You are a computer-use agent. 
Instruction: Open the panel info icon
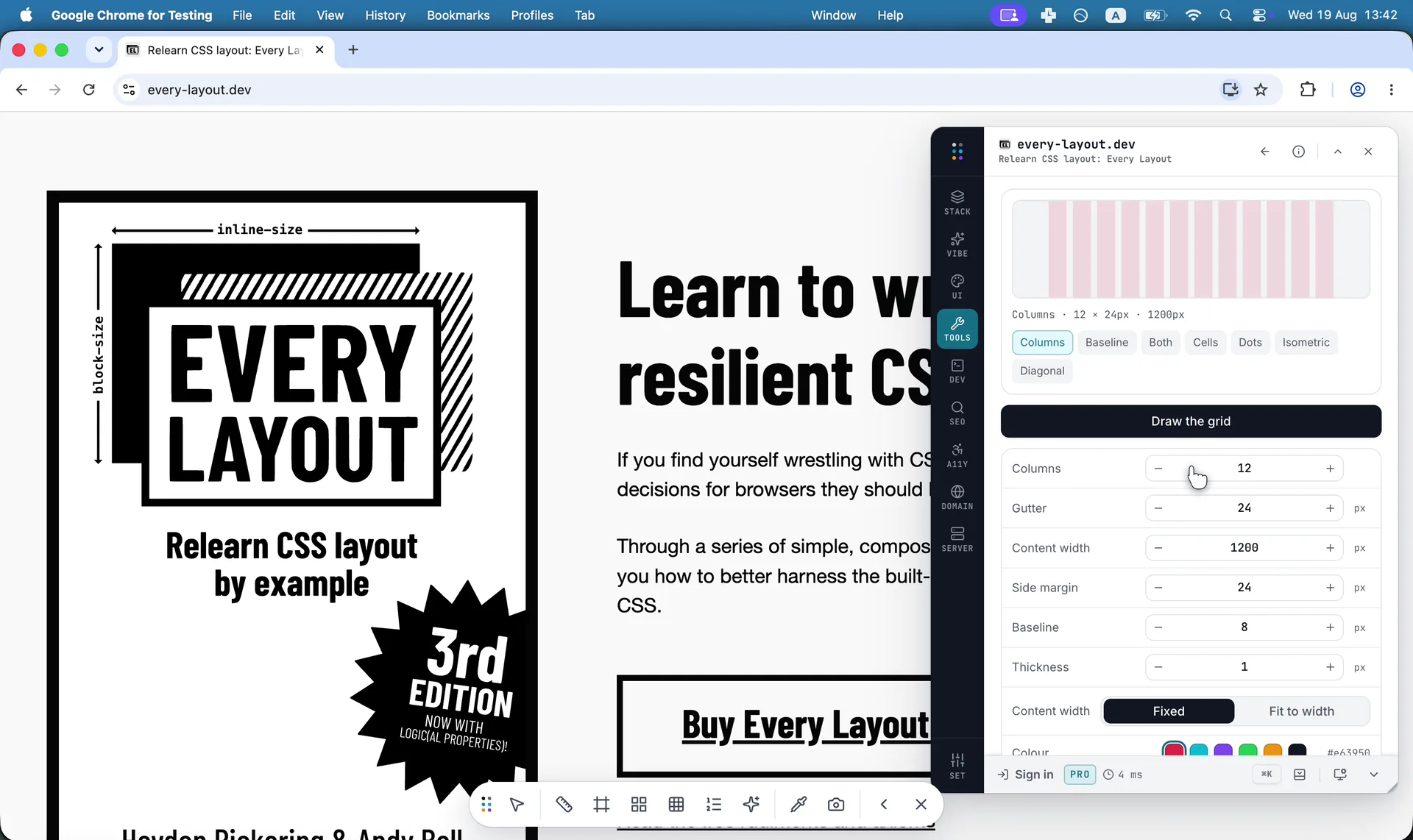[x=1298, y=152]
